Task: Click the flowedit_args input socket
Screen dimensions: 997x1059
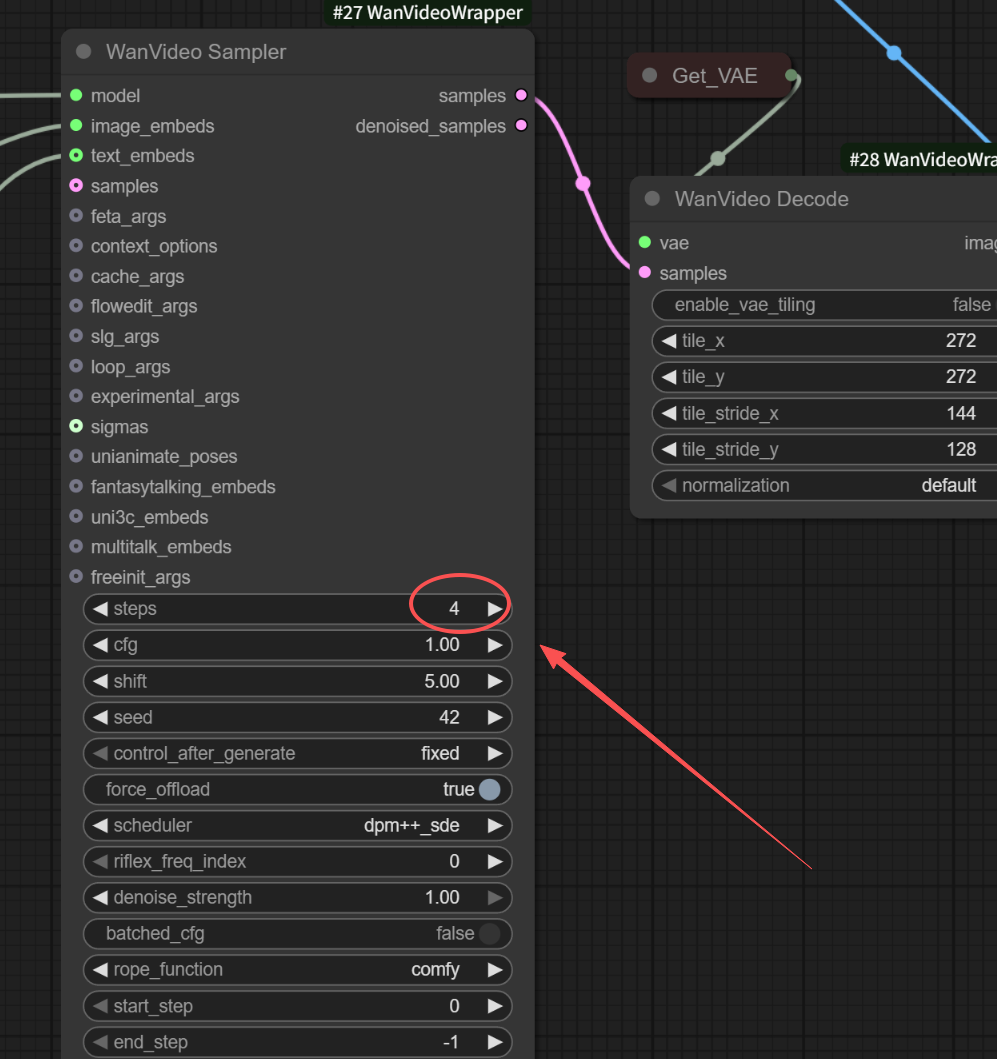Action: 76,306
